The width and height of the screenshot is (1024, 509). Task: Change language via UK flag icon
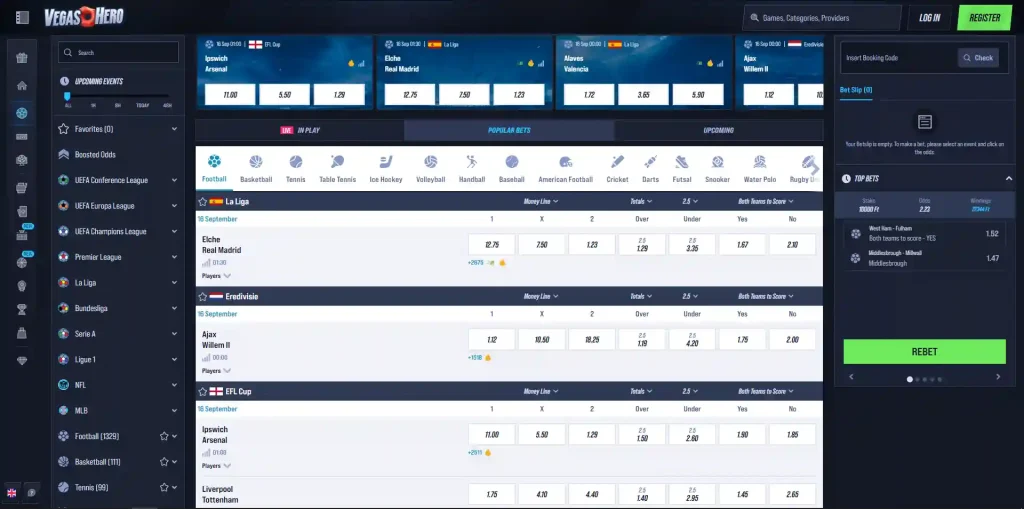(11, 493)
